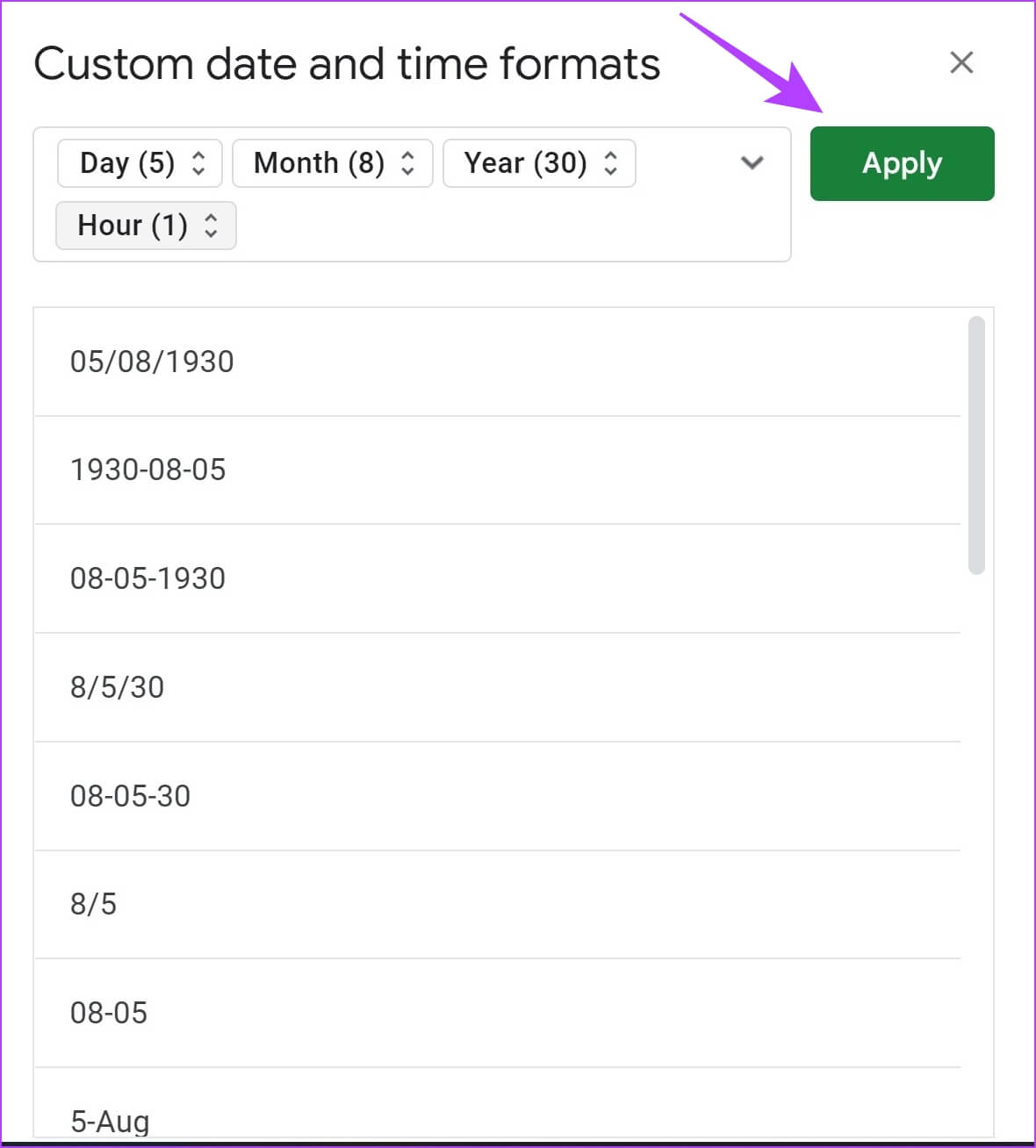Open the Hour (1) format chip
The width and height of the screenshot is (1036, 1148).
click(133, 226)
